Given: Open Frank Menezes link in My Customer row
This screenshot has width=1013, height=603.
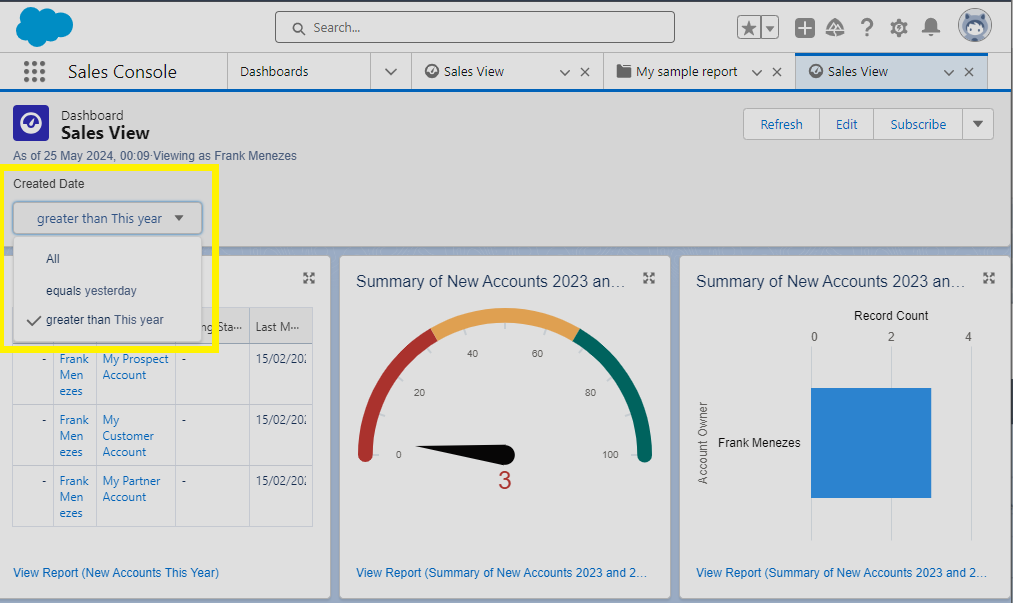Looking at the screenshot, I should (x=74, y=436).
